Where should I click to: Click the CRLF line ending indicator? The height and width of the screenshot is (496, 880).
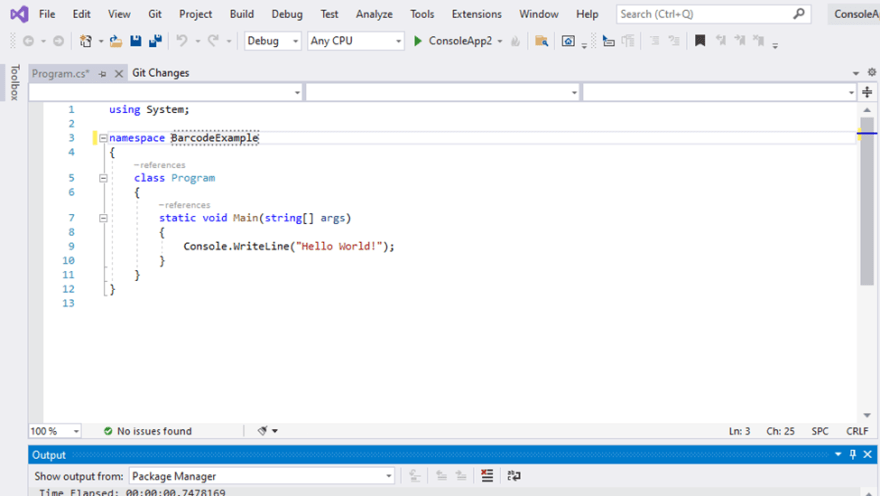857,431
